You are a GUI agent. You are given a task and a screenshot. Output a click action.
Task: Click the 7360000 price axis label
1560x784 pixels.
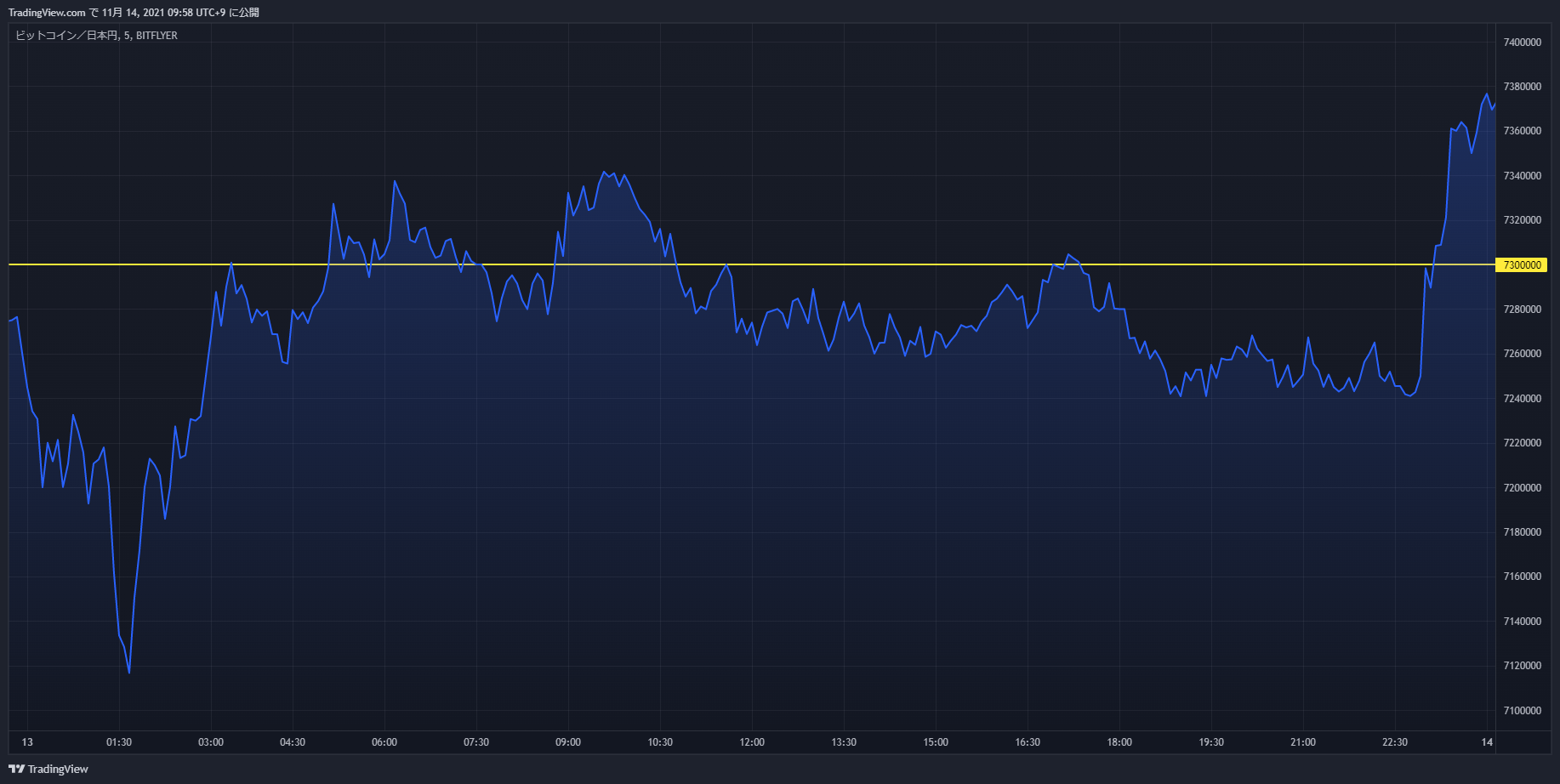coord(1522,131)
